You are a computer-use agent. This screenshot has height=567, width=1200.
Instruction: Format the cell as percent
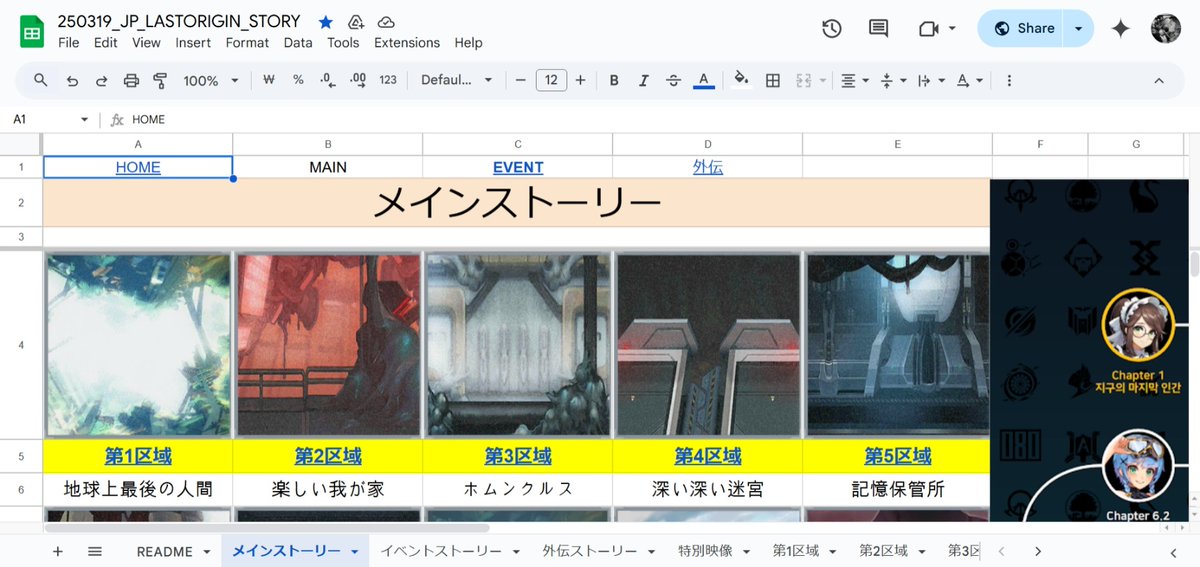click(x=298, y=80)
